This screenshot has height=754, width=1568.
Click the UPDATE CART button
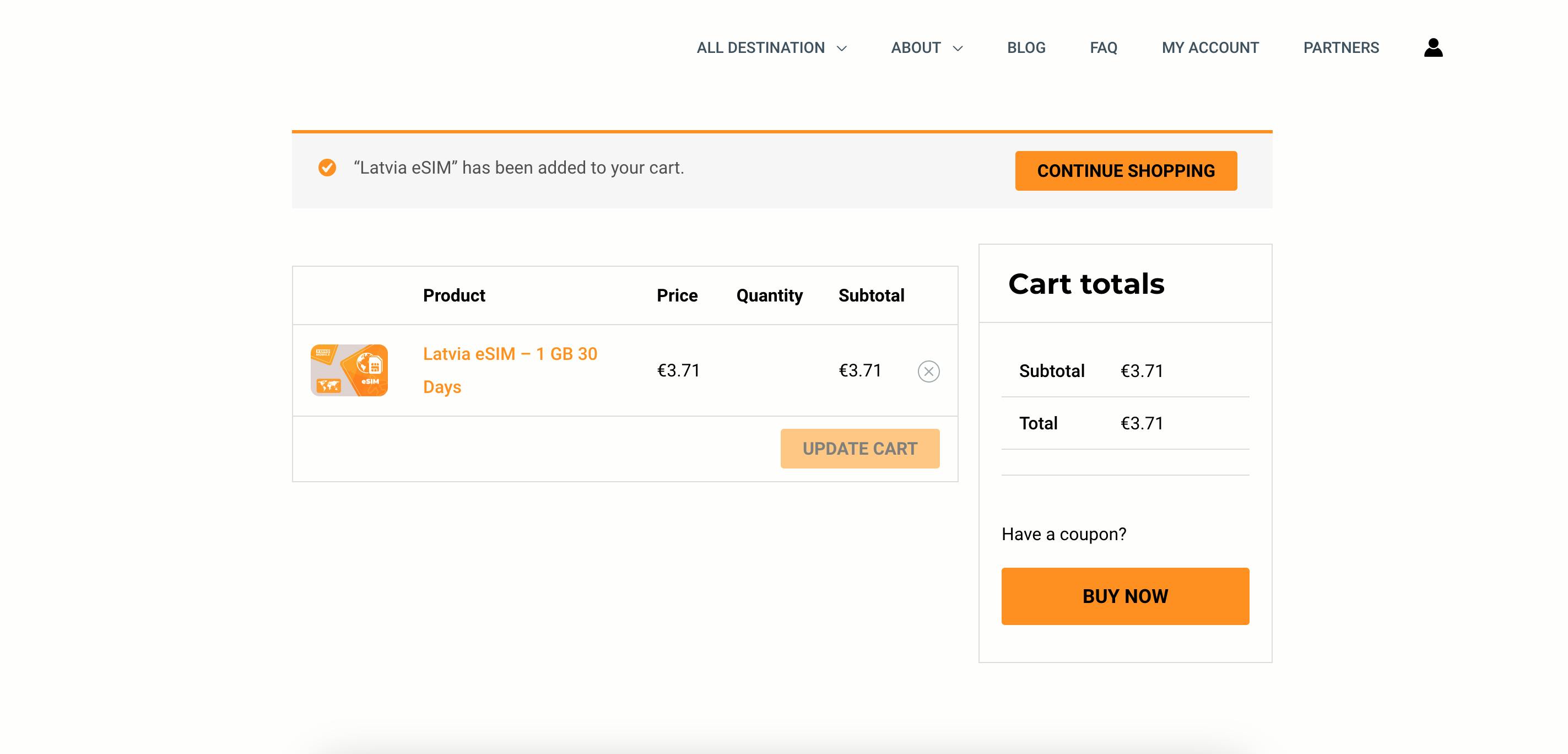pos(859,448)
